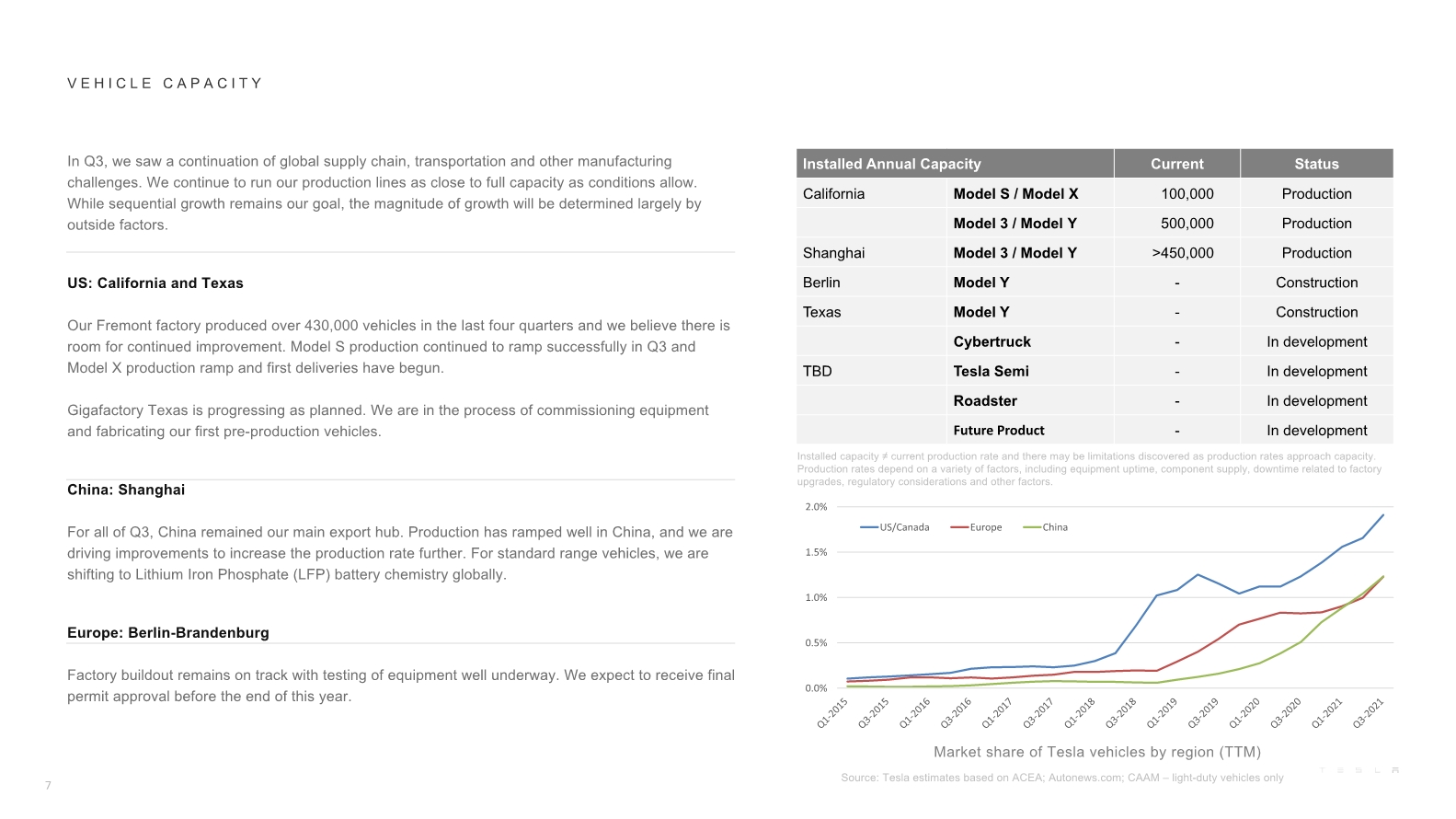Click the Q3-2021 axis label on chart
The image size is (1456, 819).
[1369, 713]
